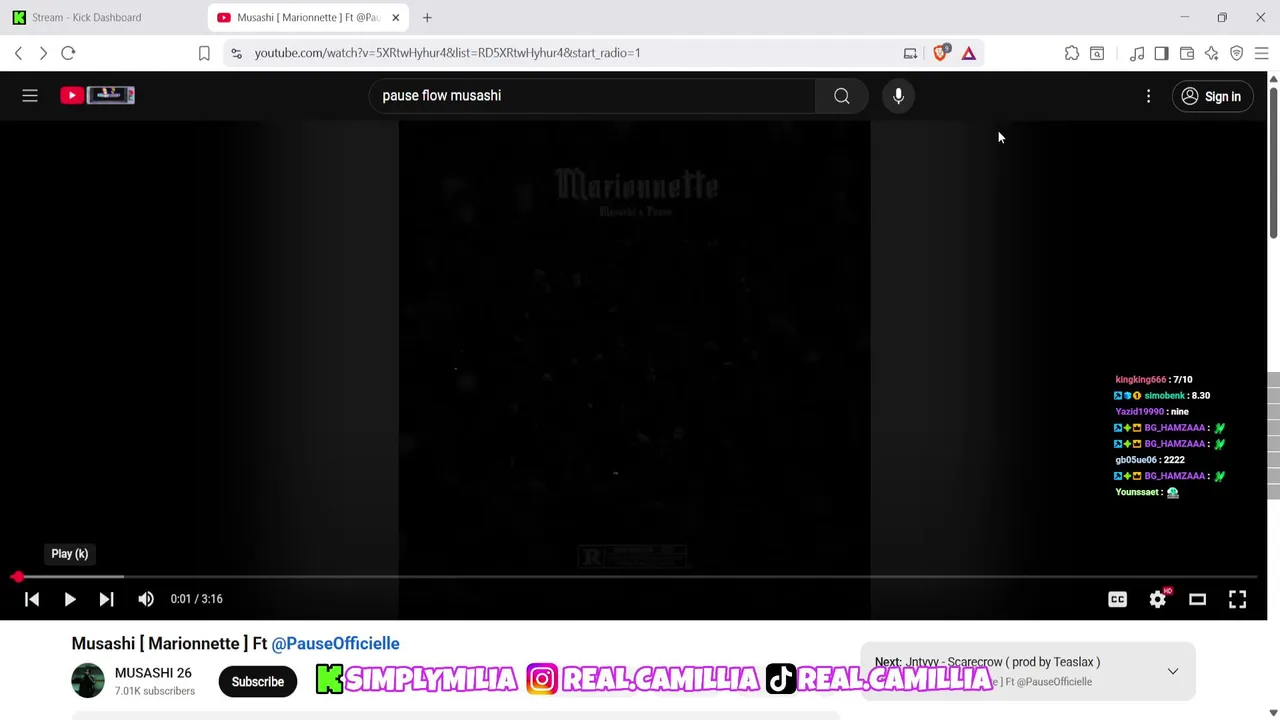This screenshot has width=1280, height=720.
Task: Open the browser main menu
Action: pos(1261,53)
